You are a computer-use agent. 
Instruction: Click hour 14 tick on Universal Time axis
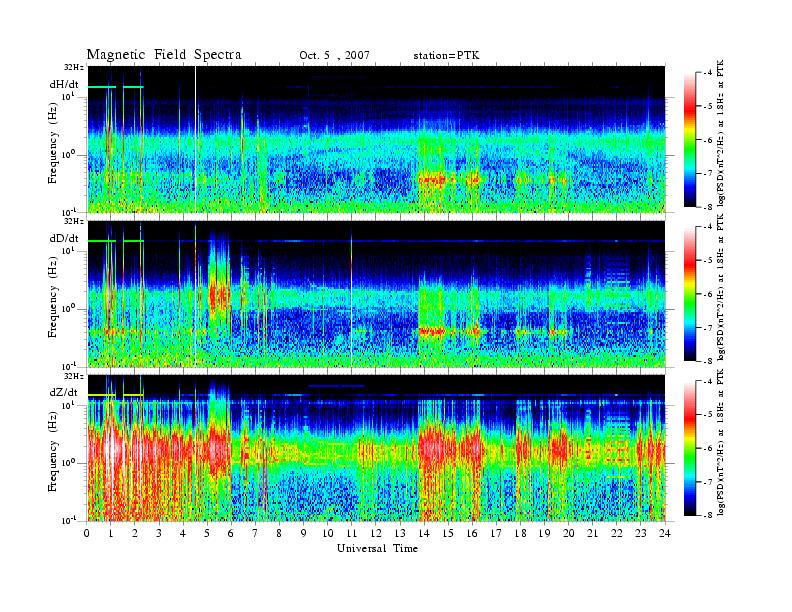click(424, 533)
